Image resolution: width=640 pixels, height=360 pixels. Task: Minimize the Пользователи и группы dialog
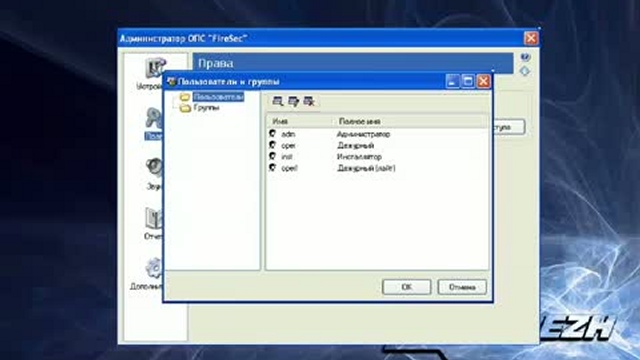tap(452, 82)
